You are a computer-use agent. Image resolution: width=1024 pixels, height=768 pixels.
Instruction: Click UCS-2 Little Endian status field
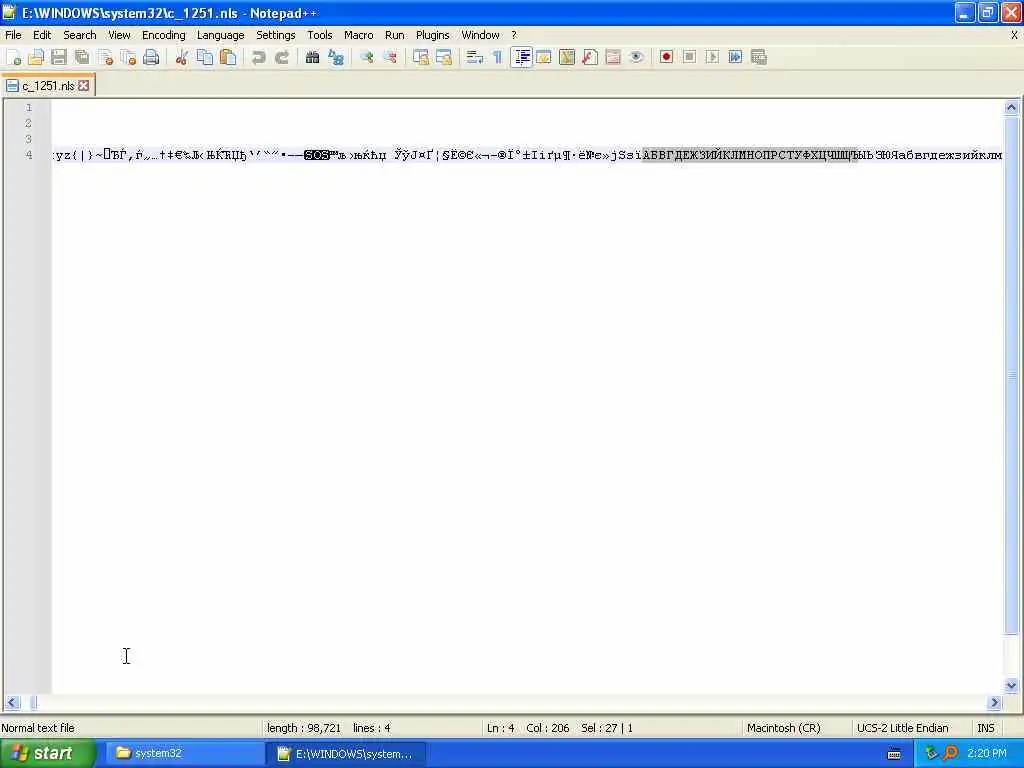click(903, 728)
